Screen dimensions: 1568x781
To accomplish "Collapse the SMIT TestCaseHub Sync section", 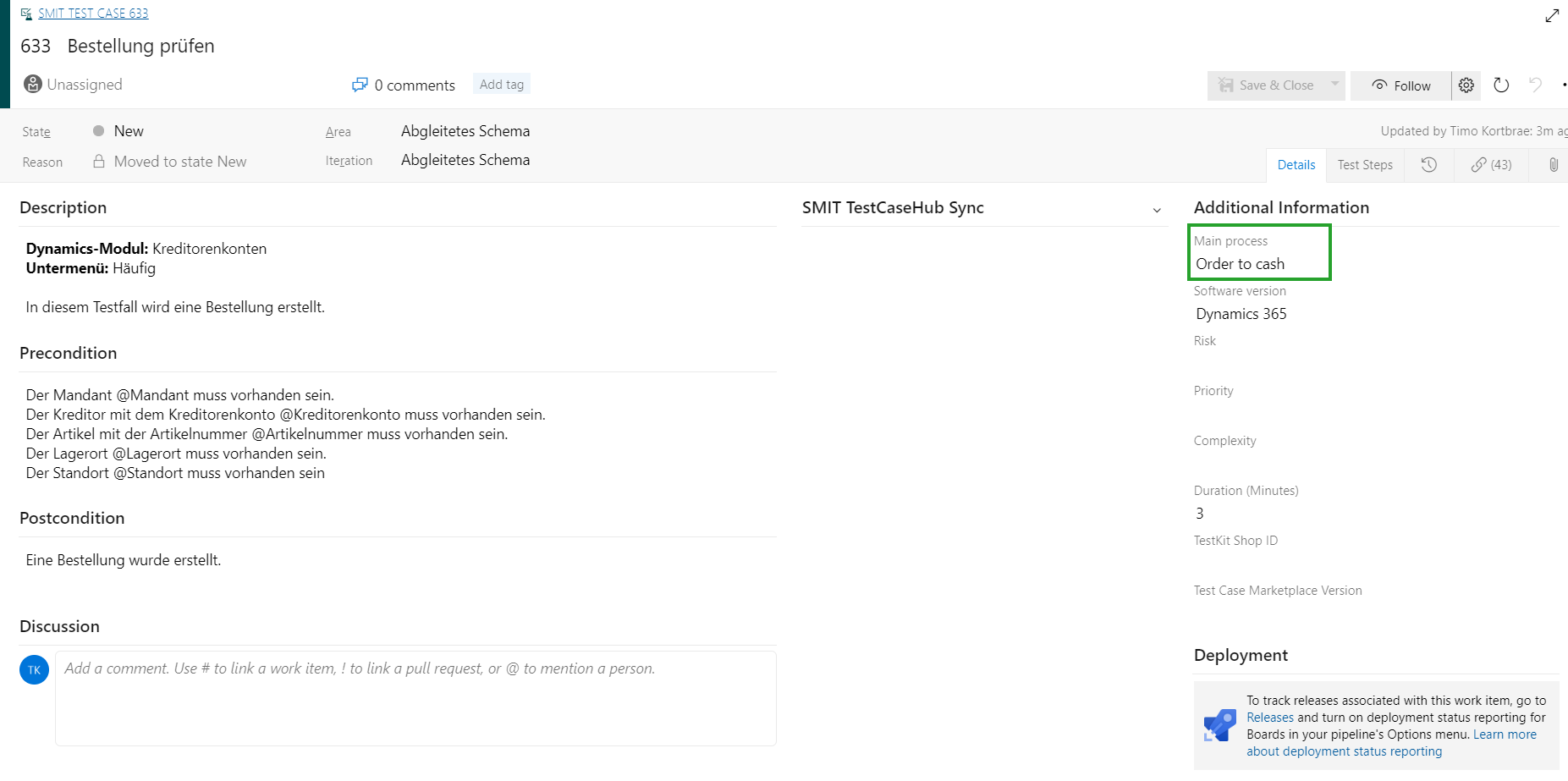I will click(x=1157, y=210).
